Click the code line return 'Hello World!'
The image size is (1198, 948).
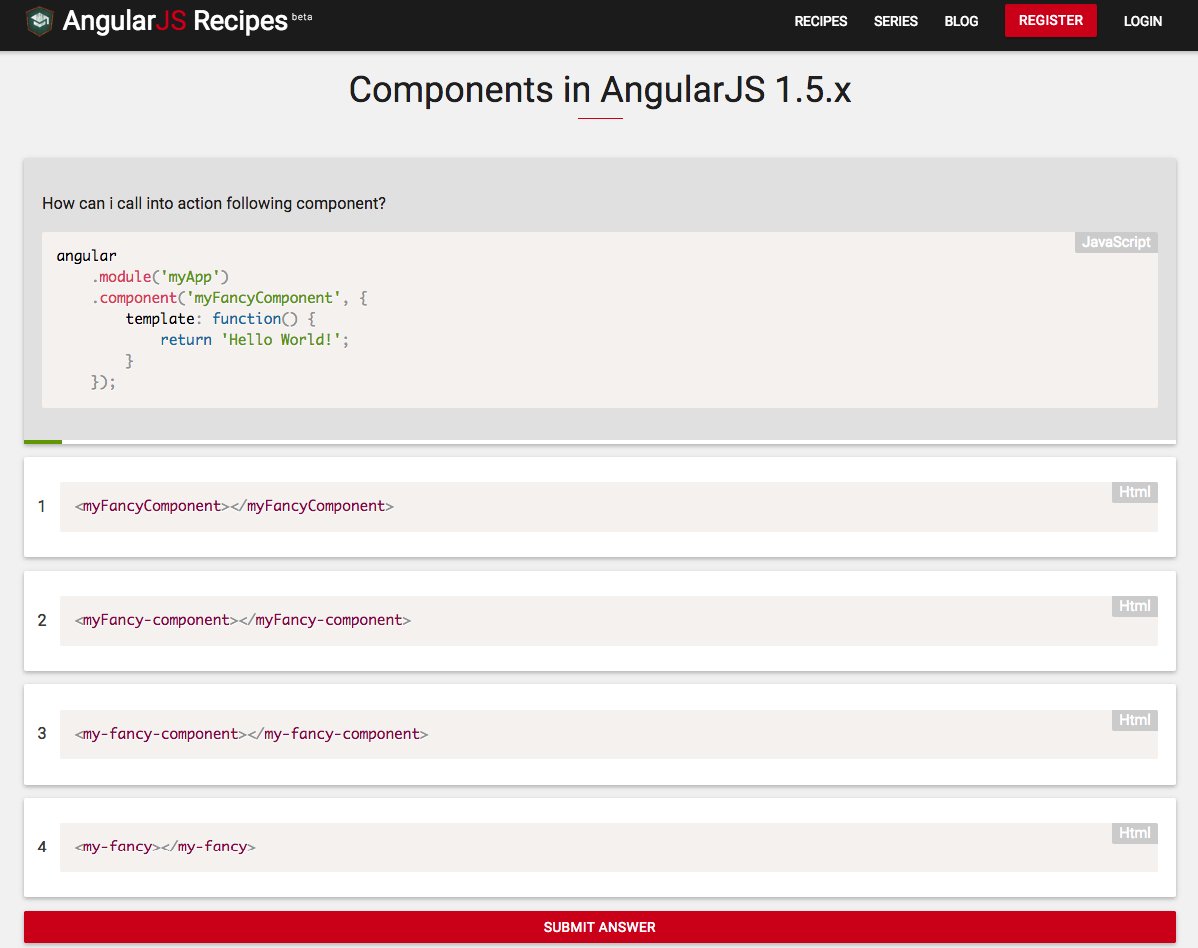[x=254, y=340]
